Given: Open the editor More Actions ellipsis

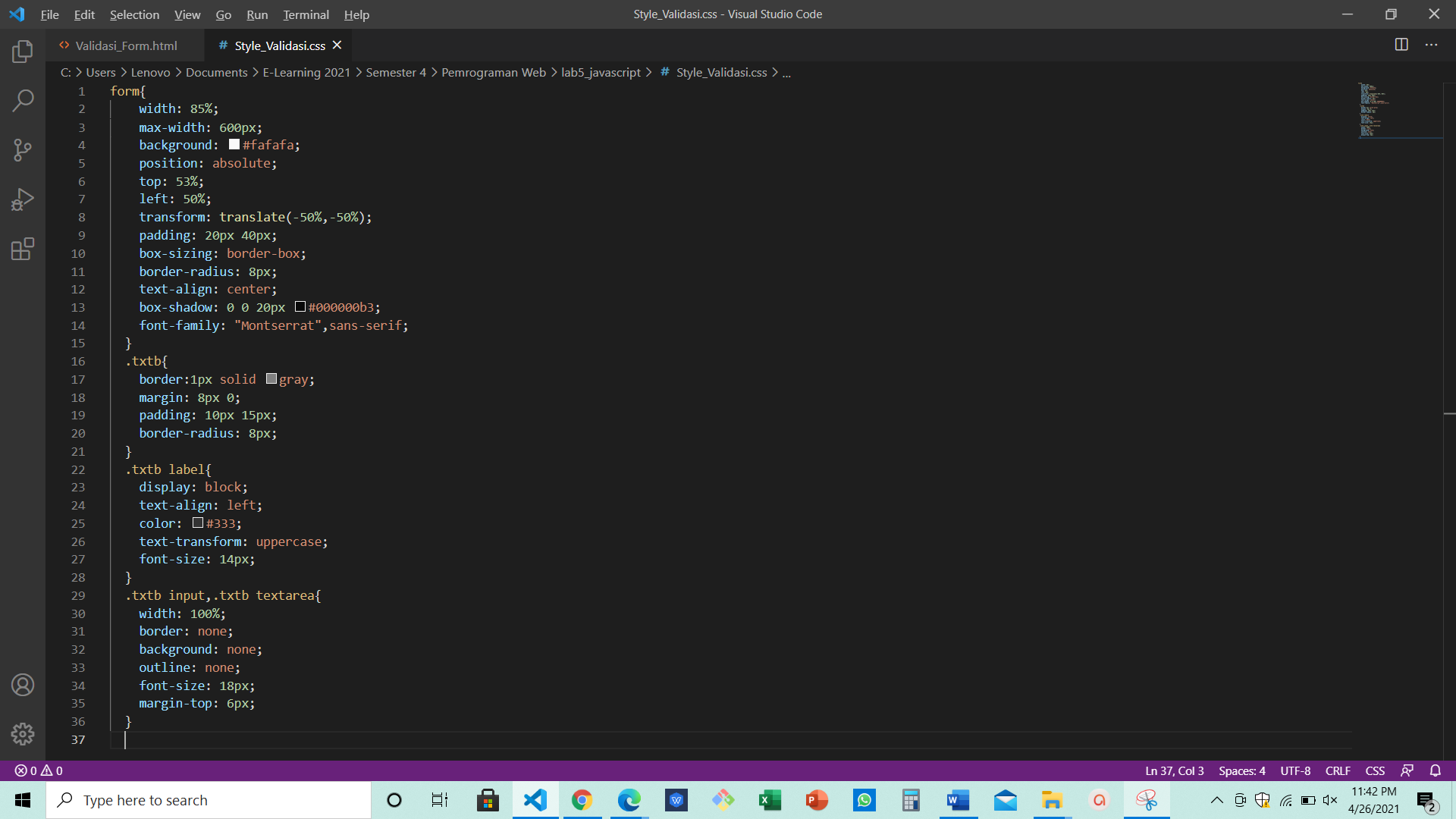Looking at the screenshot, I should (x=1432, y=45).
